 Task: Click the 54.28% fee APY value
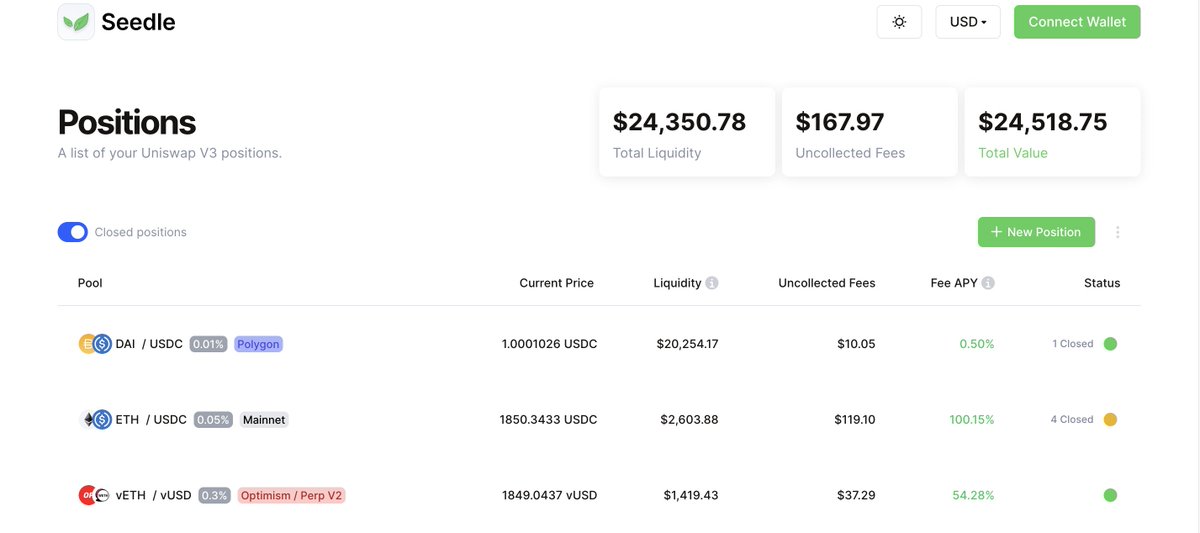(974, 495)
